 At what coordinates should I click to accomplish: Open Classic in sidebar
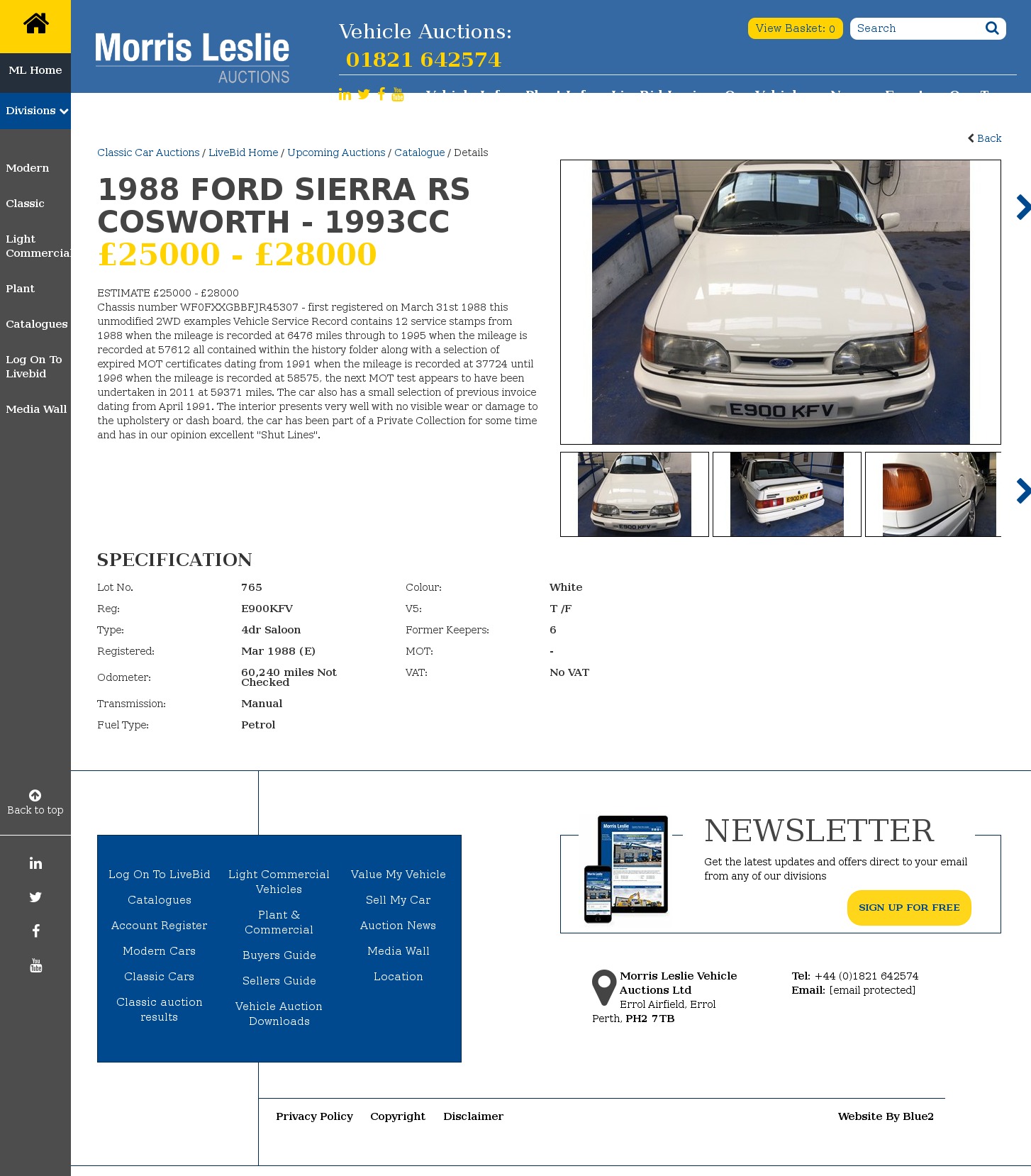click(25, 204)
